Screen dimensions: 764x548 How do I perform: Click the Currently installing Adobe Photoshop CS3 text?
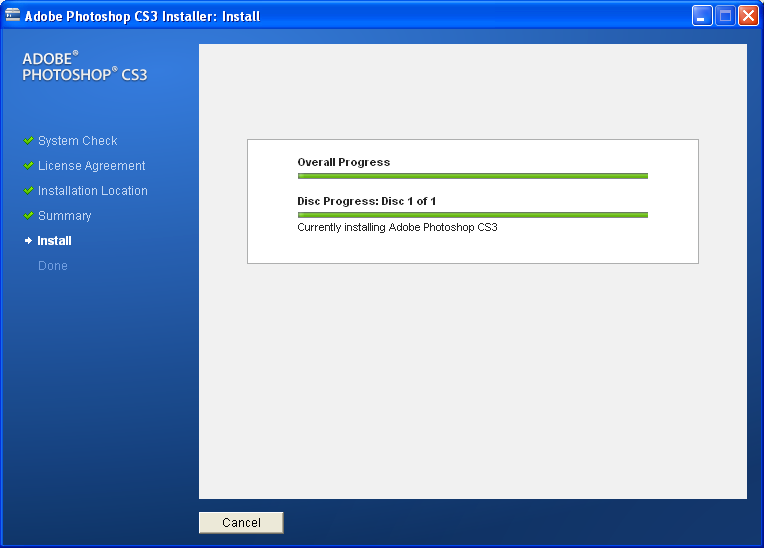pyautogui.click(x=397, y=227)
